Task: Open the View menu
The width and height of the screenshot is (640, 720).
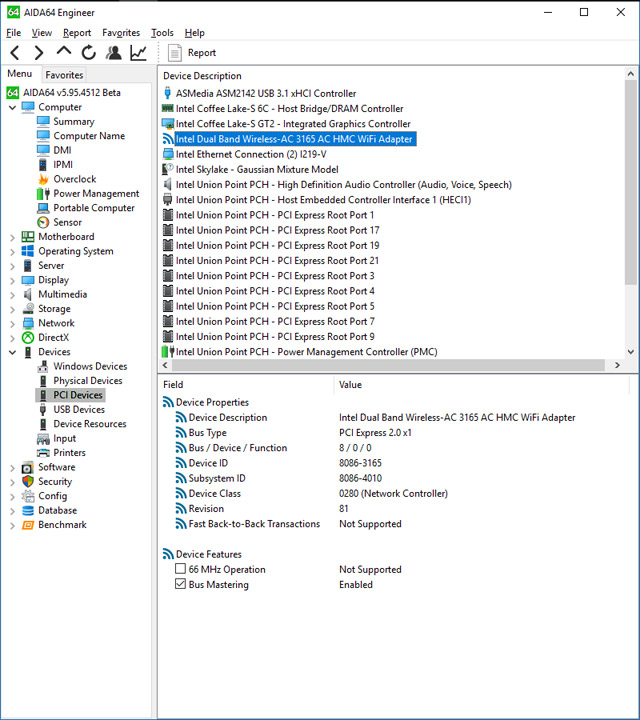Action: click(x=42, y=33)
